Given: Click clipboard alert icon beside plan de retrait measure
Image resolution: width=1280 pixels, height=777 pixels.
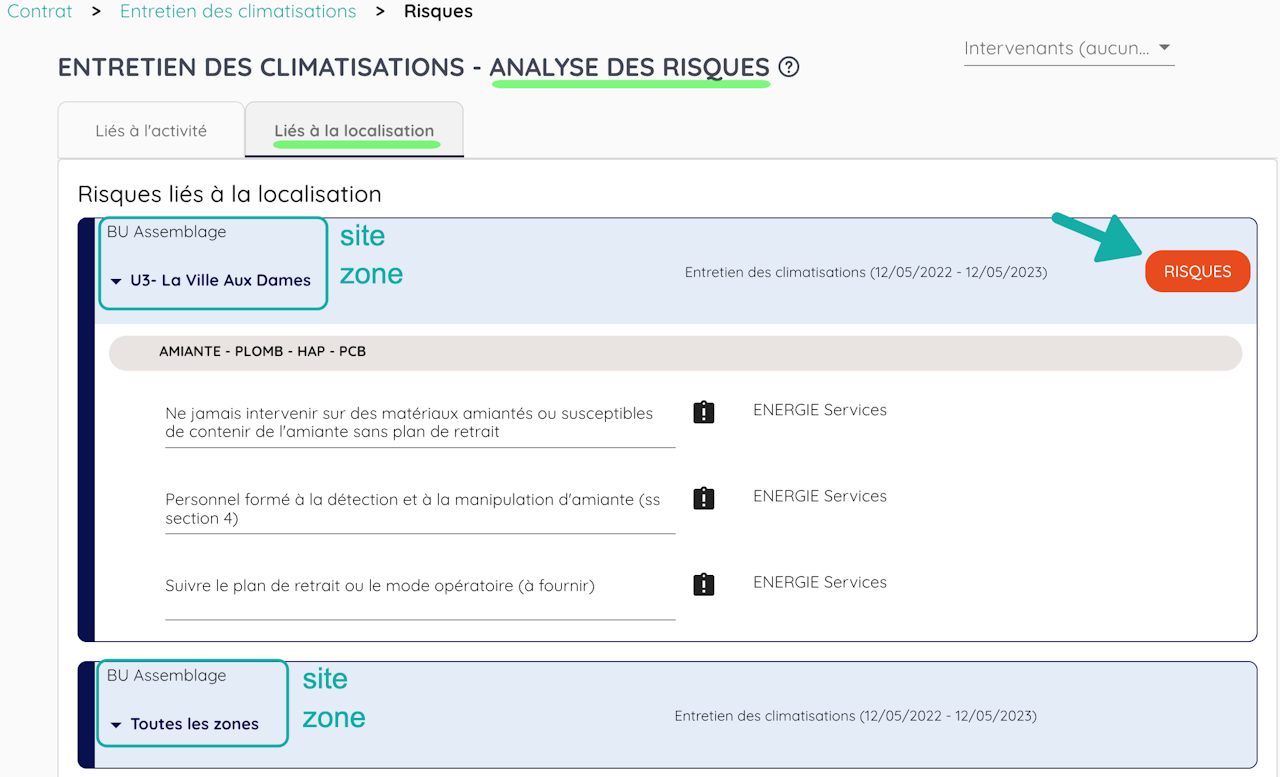Looking at the screenshot, I should pyautogui.click(x=704, y=584).
